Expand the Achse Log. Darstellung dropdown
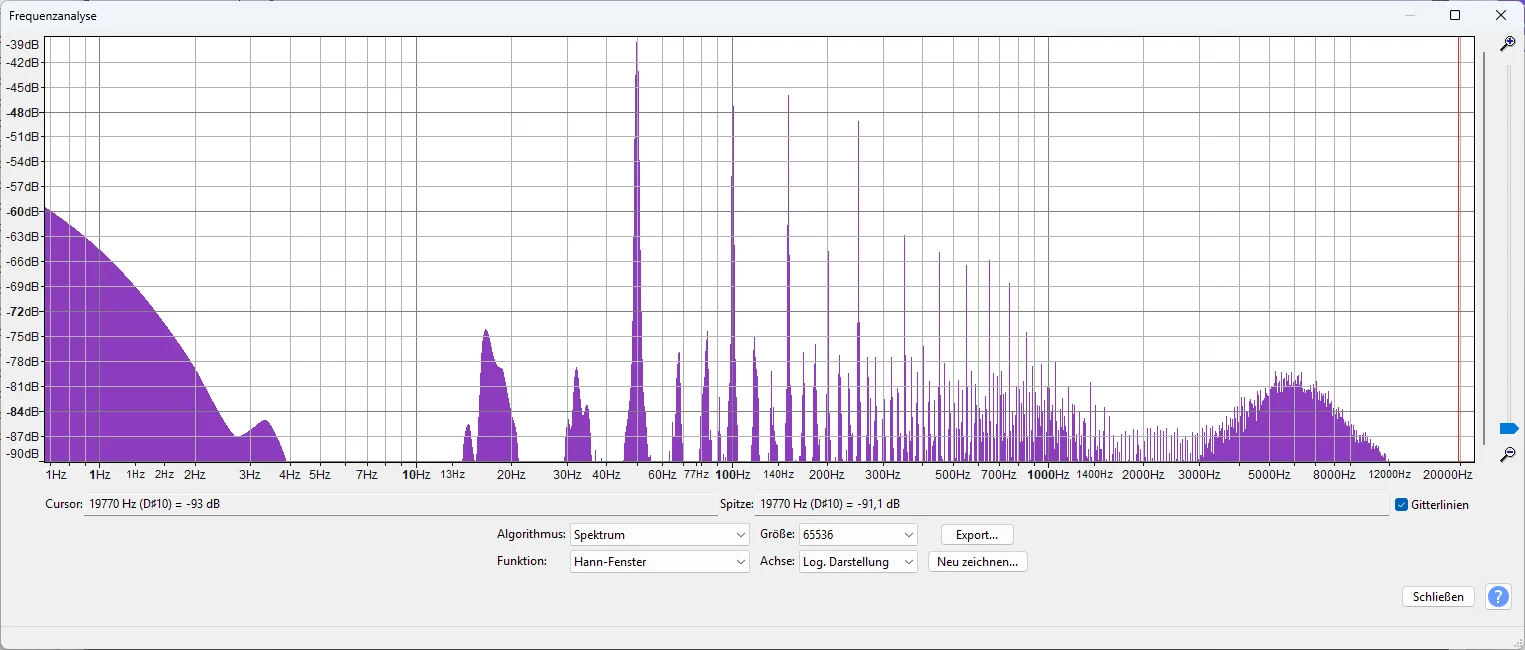 pyautogui.click(x=858, y=562)
